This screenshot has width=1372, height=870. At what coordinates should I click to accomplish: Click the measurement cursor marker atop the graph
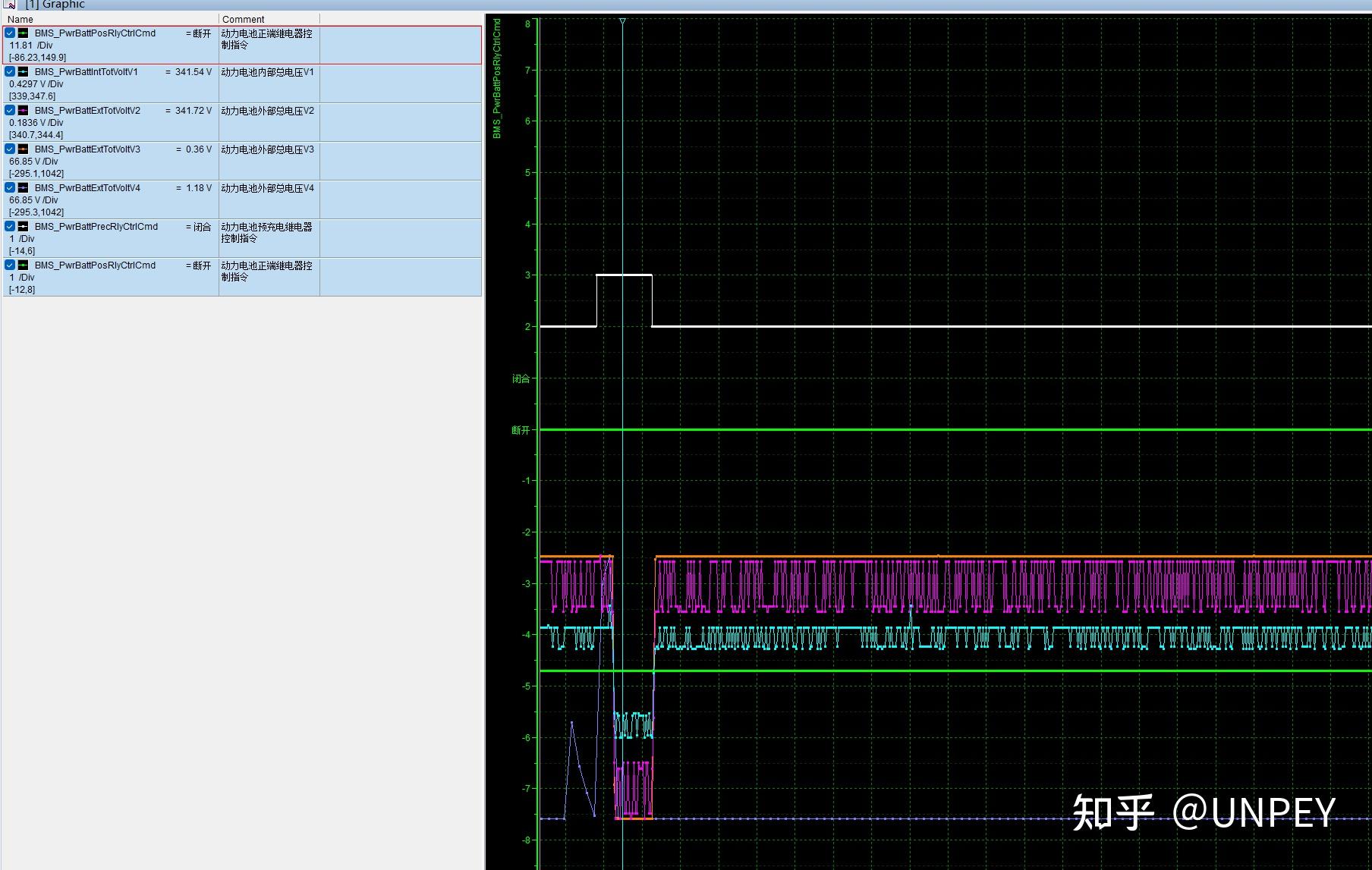[x=622, y=22]
